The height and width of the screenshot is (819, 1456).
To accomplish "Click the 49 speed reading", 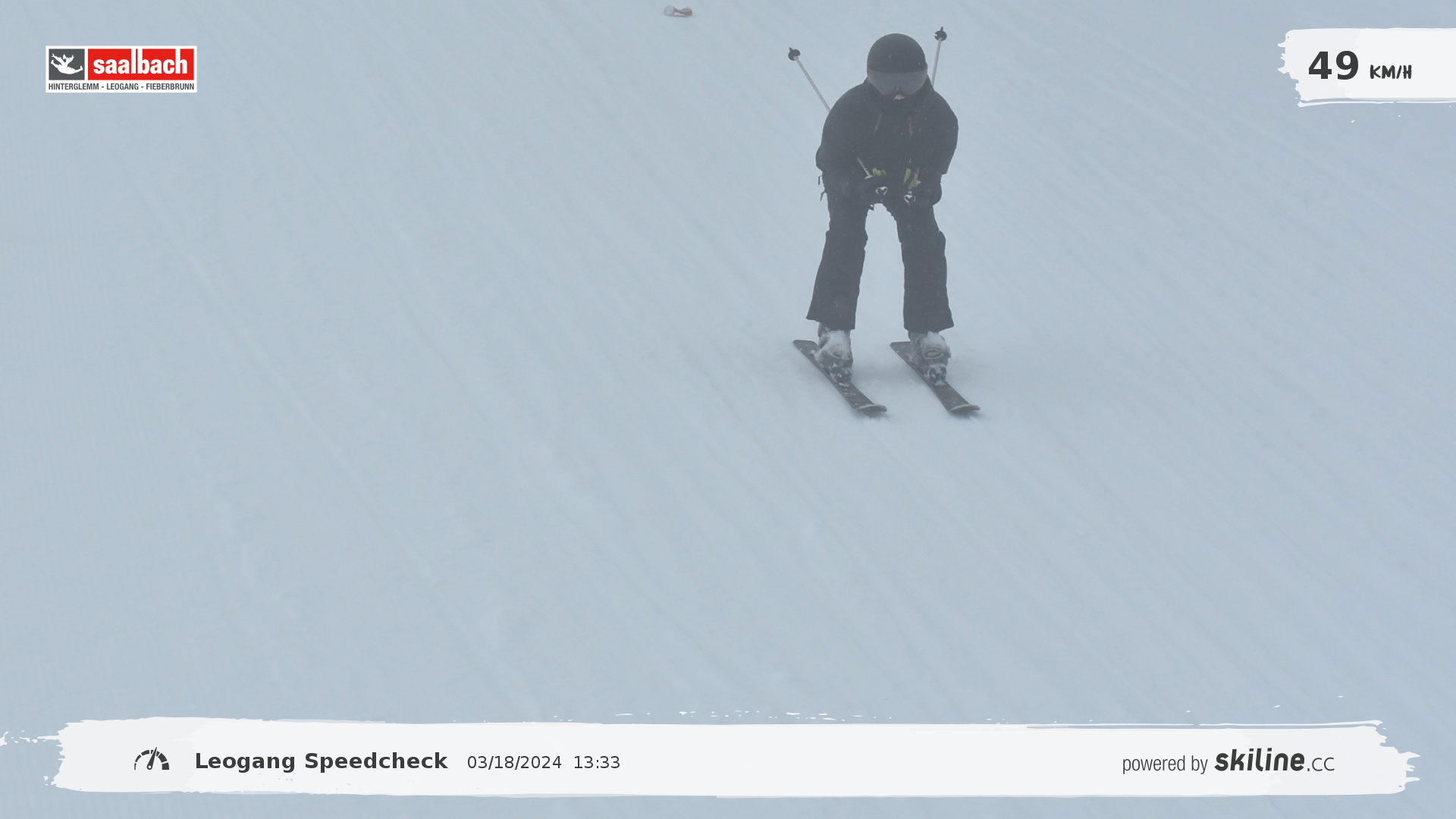I will (1333, 66).
